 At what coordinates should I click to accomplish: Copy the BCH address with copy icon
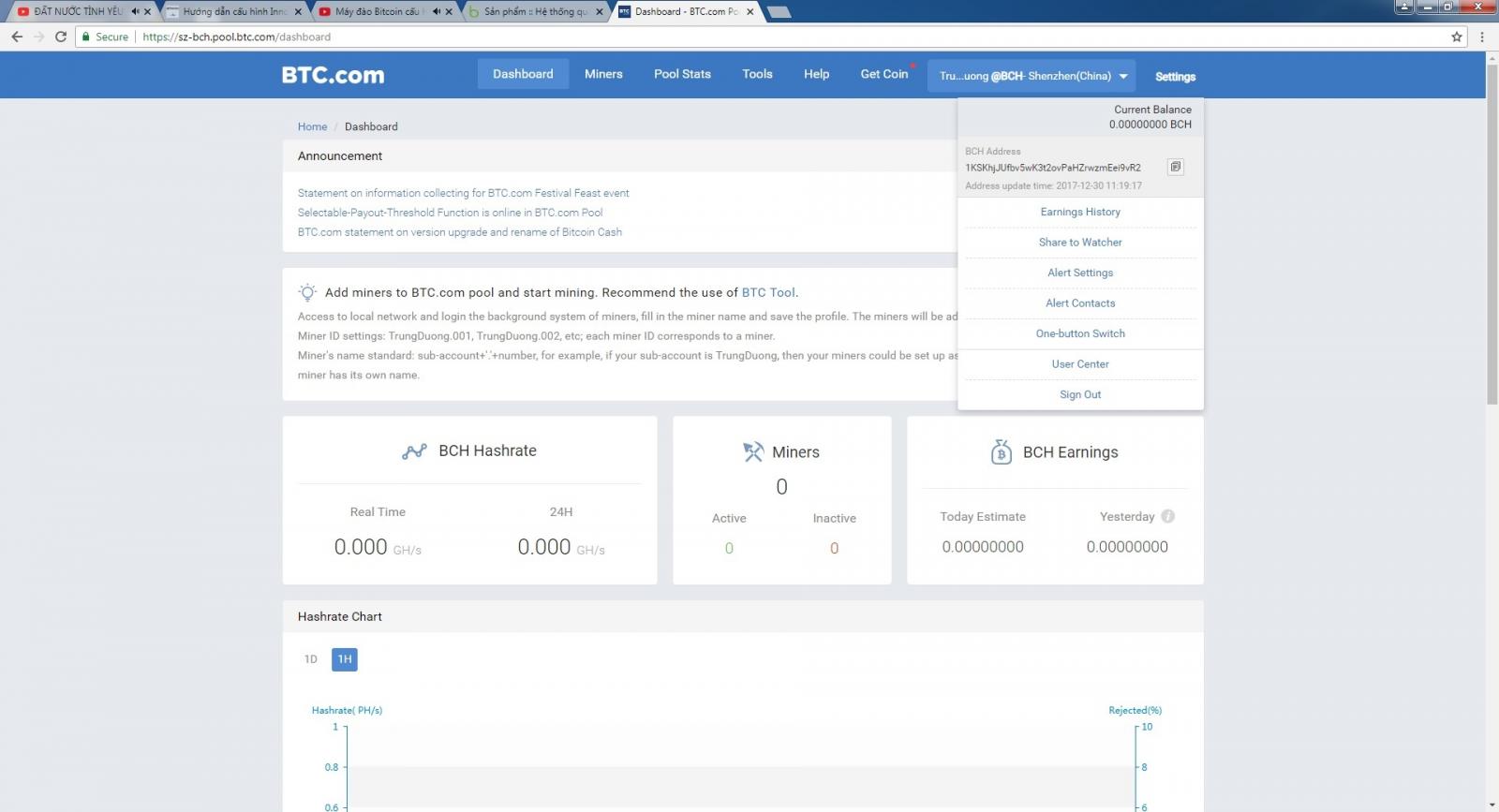pos(1175,167)
